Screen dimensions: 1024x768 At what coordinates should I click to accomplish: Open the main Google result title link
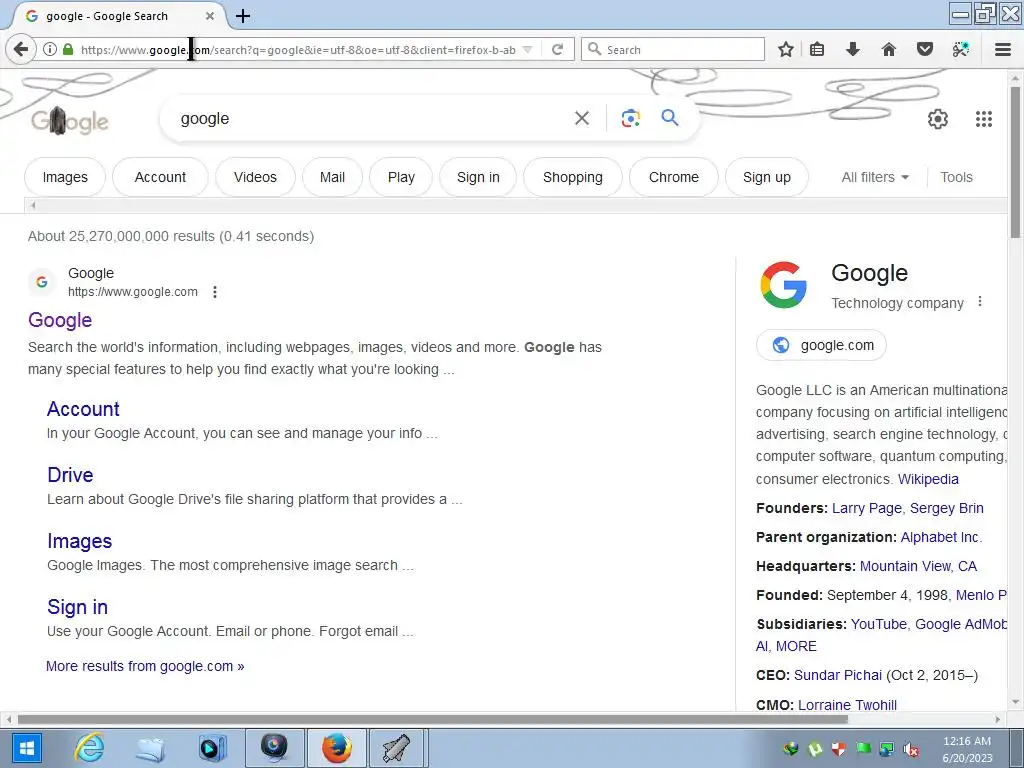click(x=60, y=320)
